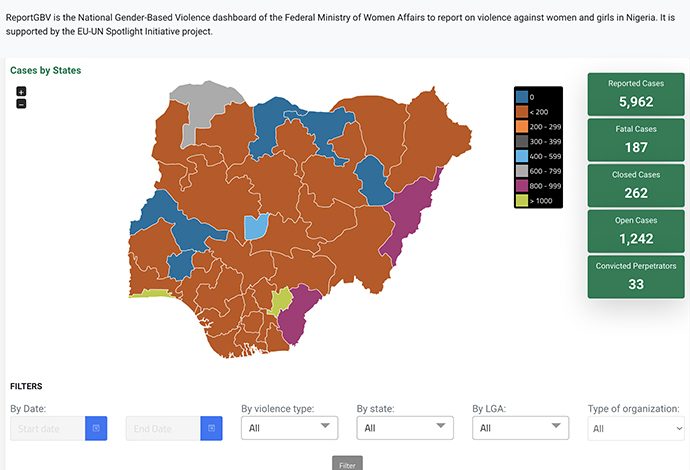690x470 pixels.
Task: Expand the By violence type dropdown
Action: pos(290,428)
